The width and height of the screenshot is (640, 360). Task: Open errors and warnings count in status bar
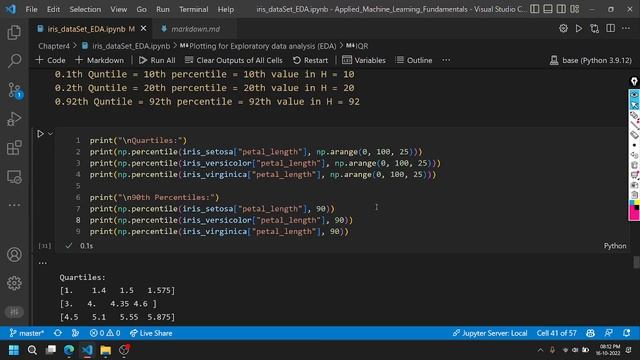coord(105,333)
